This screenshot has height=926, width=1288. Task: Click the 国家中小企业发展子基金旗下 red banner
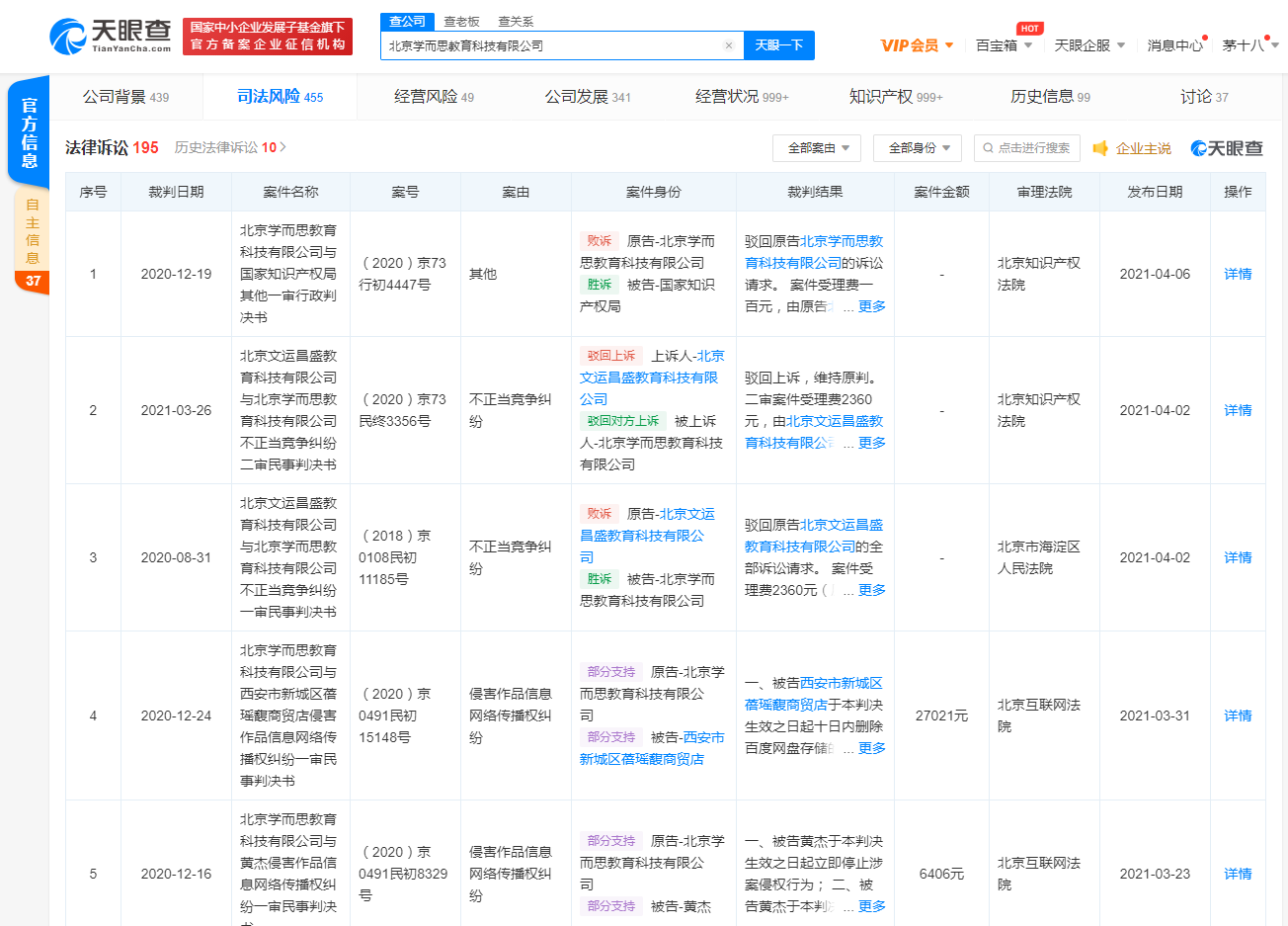click(268, 37)
